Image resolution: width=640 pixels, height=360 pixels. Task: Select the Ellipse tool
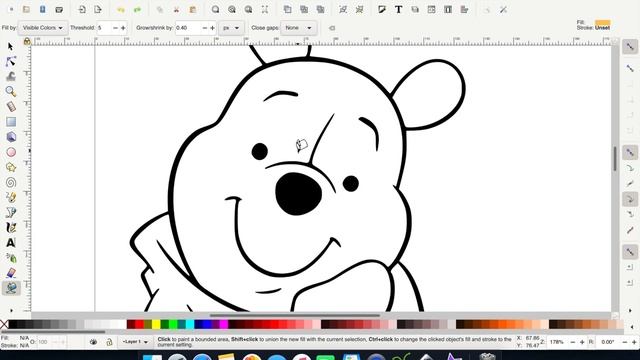[11, 152]
